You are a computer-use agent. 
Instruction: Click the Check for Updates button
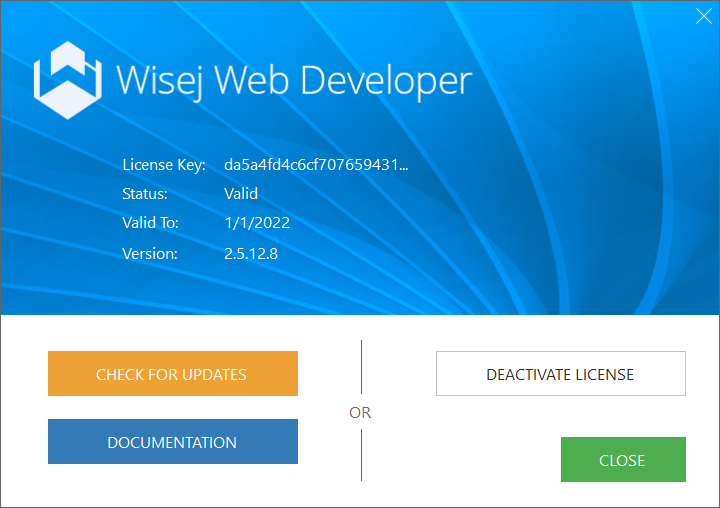[x=173, y=373]
